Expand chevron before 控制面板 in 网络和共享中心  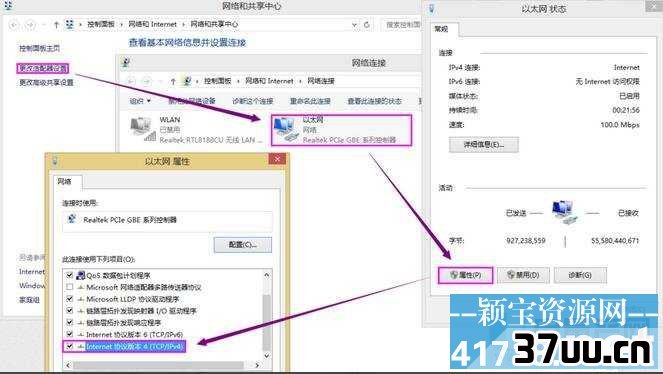coord(80,25)
